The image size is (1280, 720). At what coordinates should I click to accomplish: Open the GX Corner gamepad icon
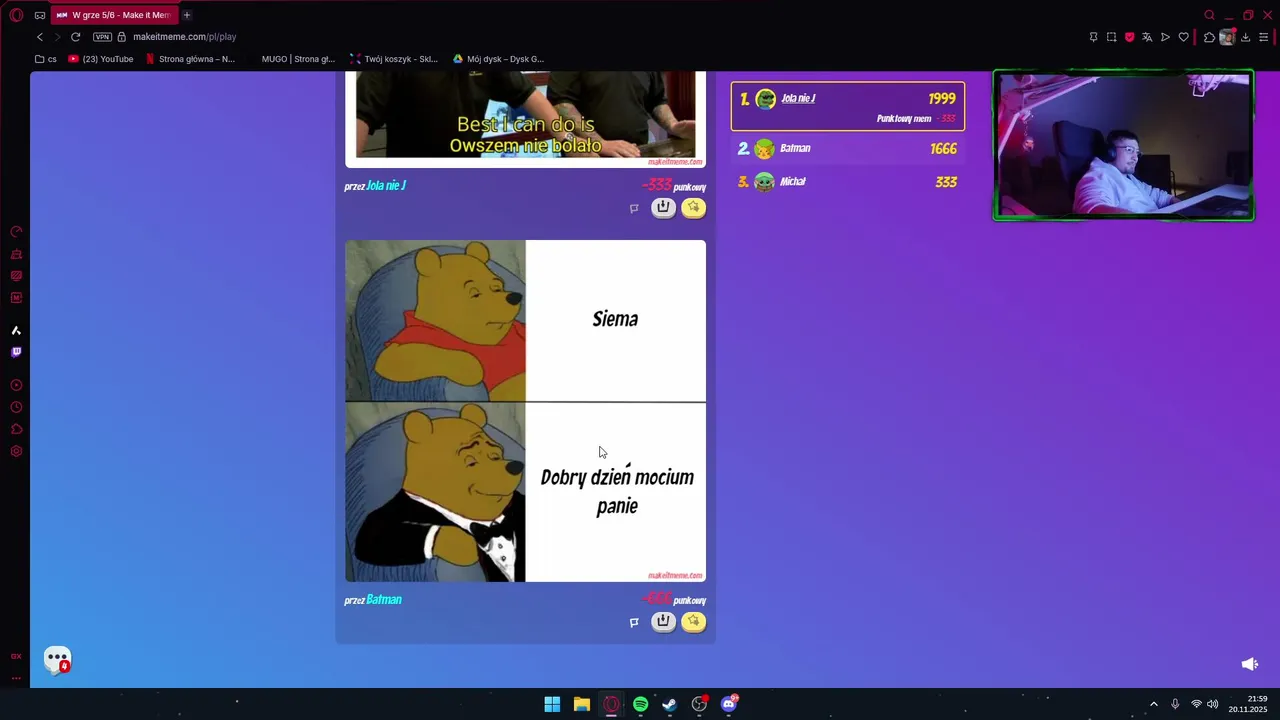(x=40, y=15)
